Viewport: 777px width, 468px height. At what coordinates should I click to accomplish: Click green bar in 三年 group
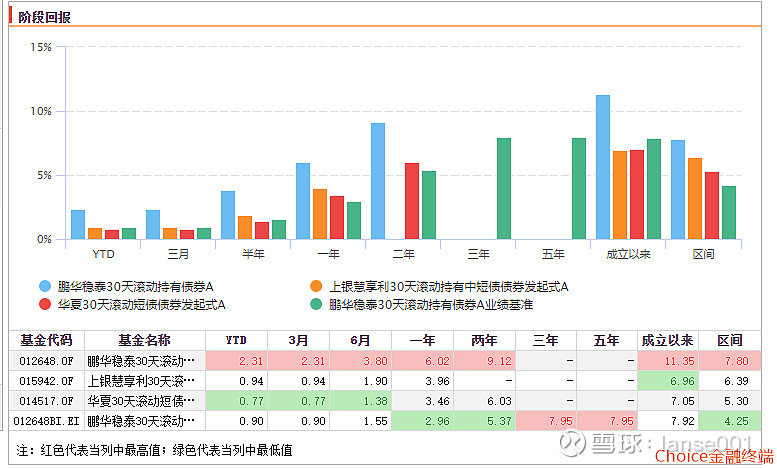[504, 189]
